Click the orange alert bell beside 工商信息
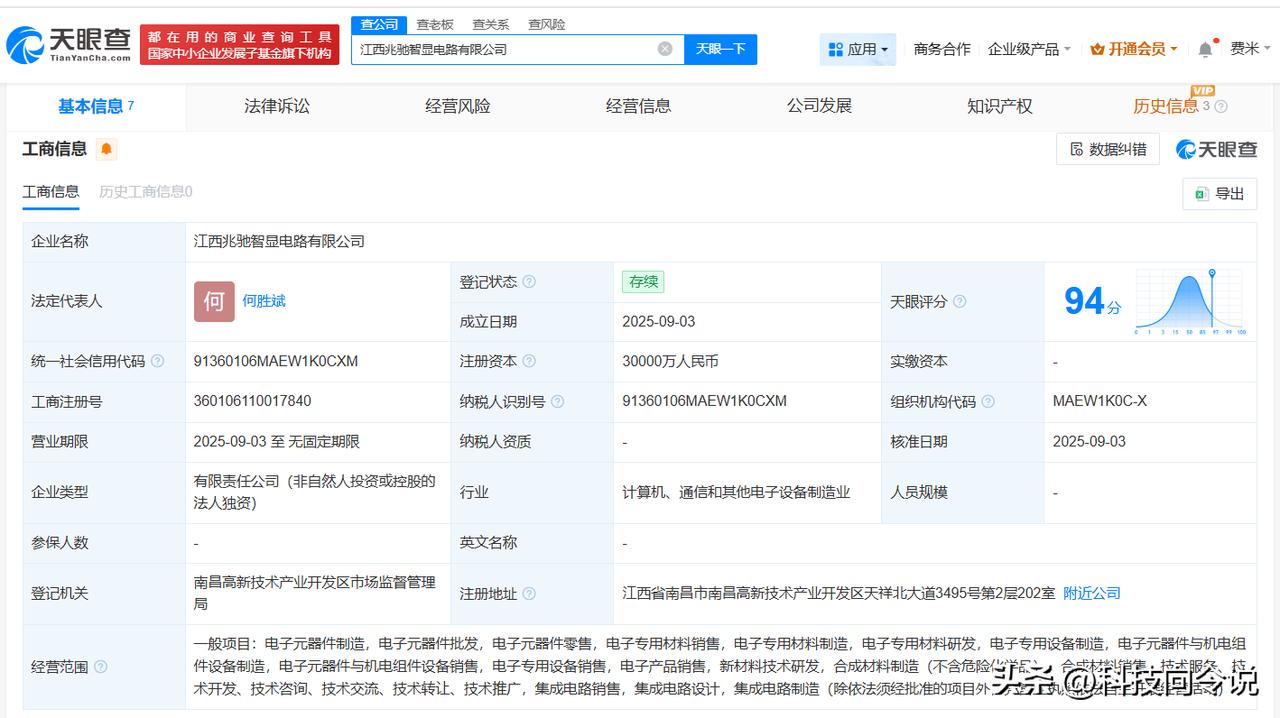The height and width of the screenshot is (718, 1280). coord(106,149)
